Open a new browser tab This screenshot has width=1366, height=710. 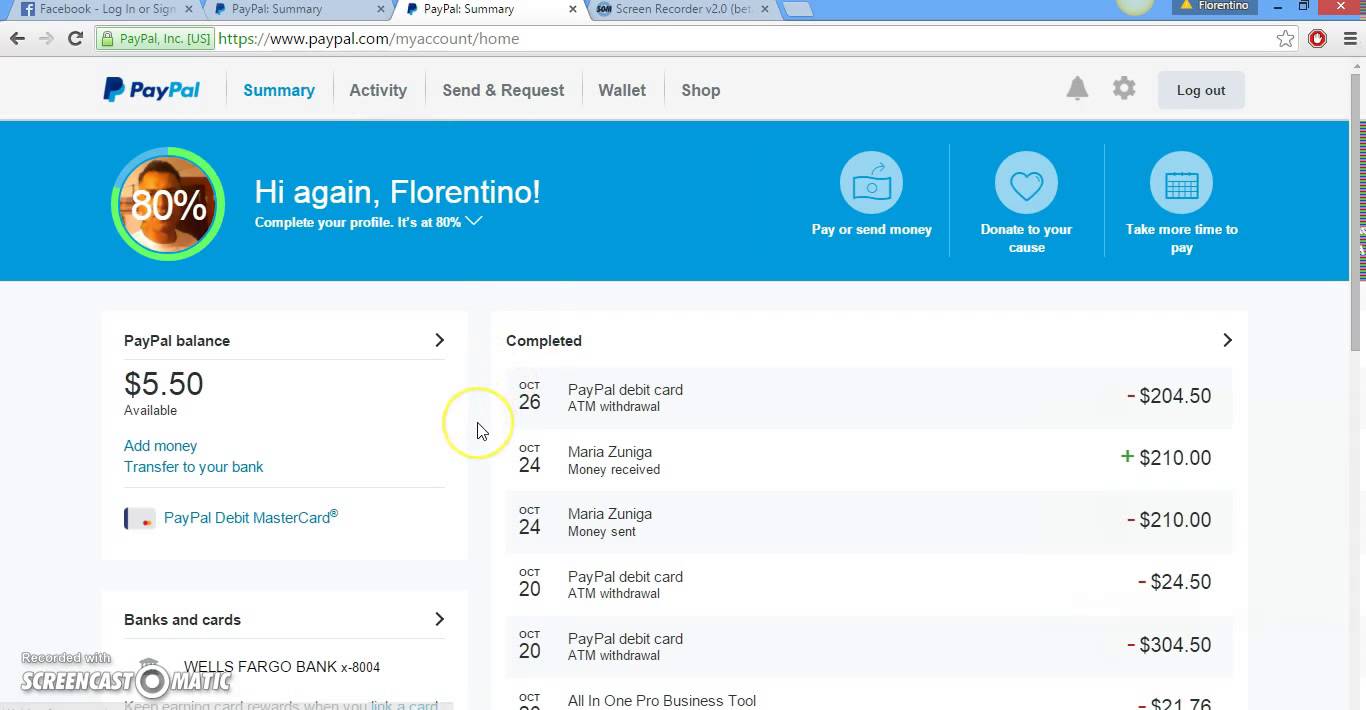pyautogui.click(x=797, y=10)
